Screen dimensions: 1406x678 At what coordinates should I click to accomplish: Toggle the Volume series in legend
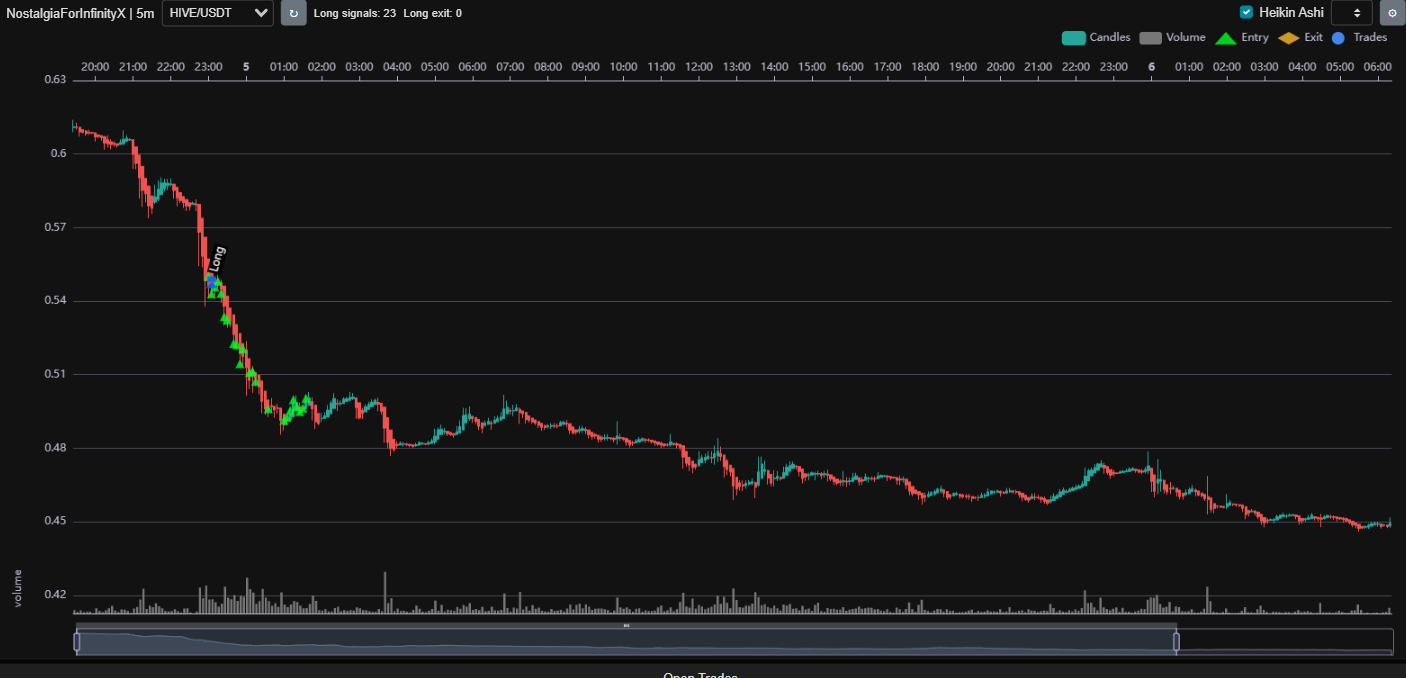point(1172,38)
